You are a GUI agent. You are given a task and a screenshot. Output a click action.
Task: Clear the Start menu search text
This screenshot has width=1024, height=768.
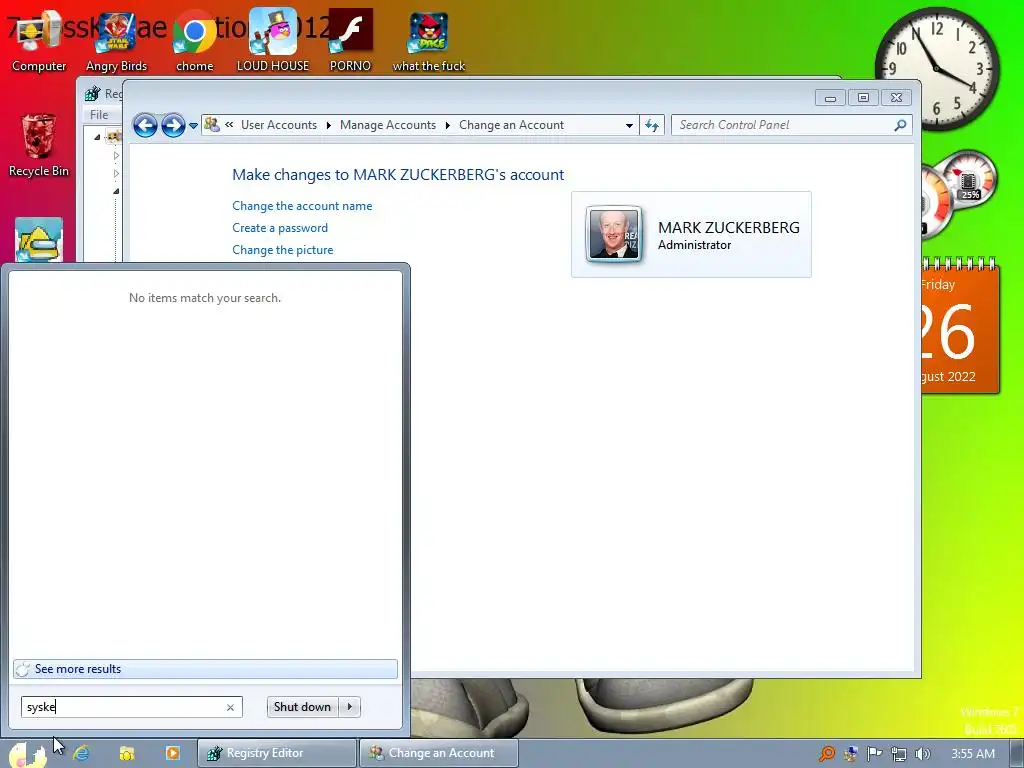(x=230, y=707)
